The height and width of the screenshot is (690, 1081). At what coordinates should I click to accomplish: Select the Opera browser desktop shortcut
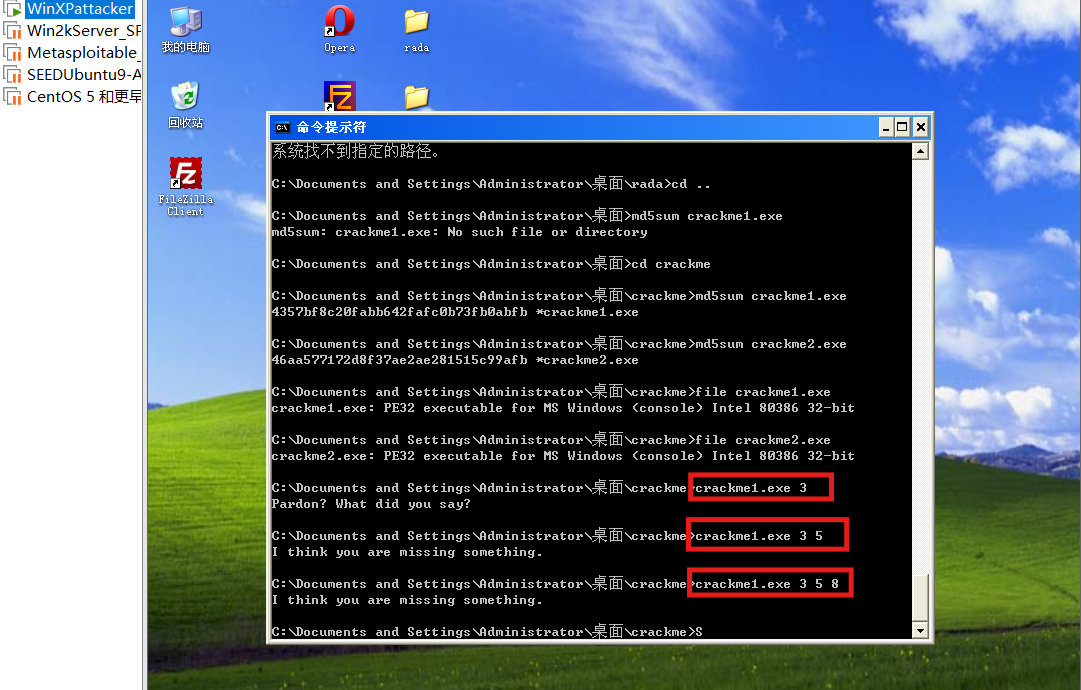[339, 30]
